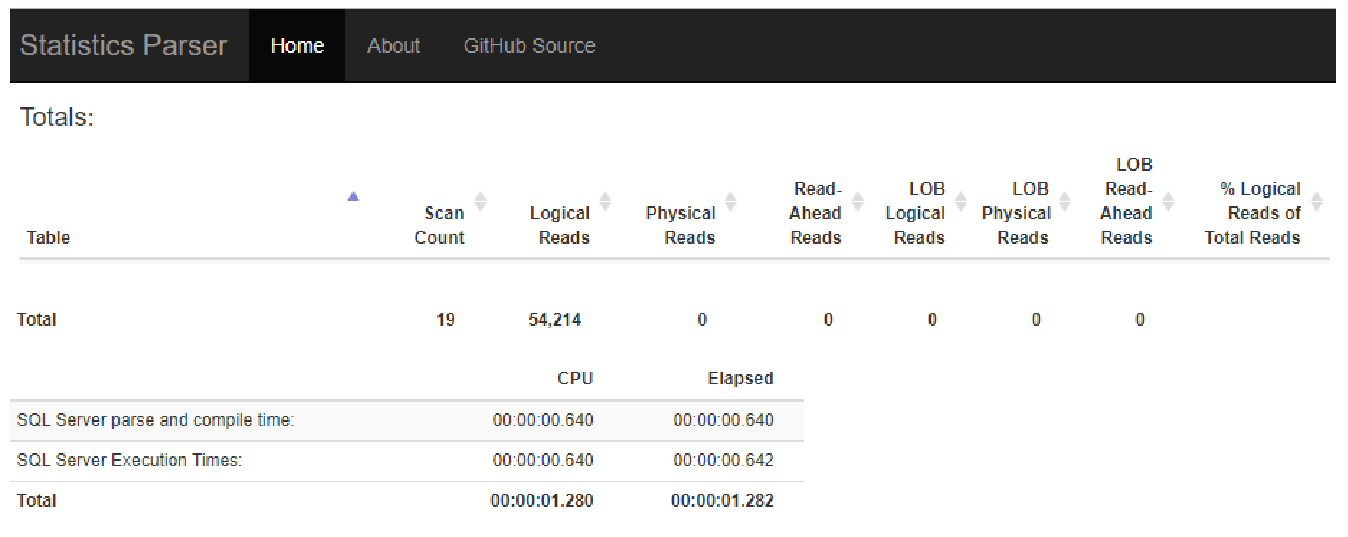Go to the About page
The width and height of the screenshot is (1348, 537).
[x=393, y=46]
